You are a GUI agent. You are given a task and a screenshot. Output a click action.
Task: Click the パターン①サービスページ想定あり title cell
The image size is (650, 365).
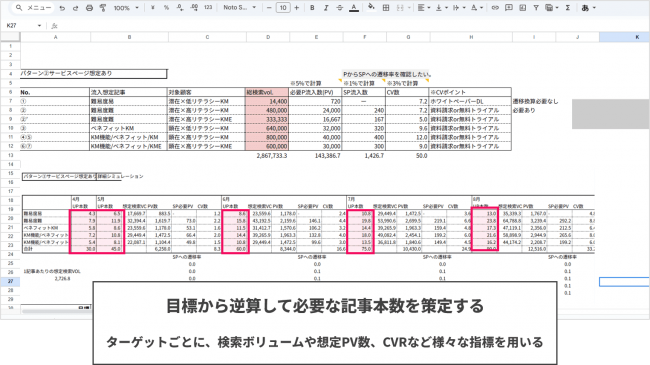[94, 73]
